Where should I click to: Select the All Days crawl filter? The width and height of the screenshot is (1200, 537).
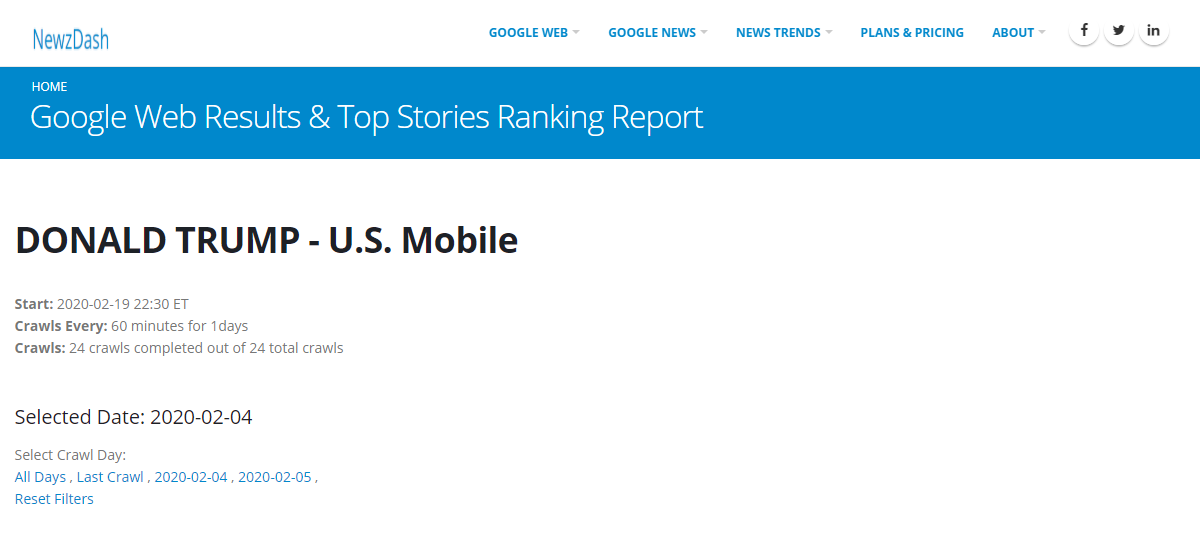point(41,477)
